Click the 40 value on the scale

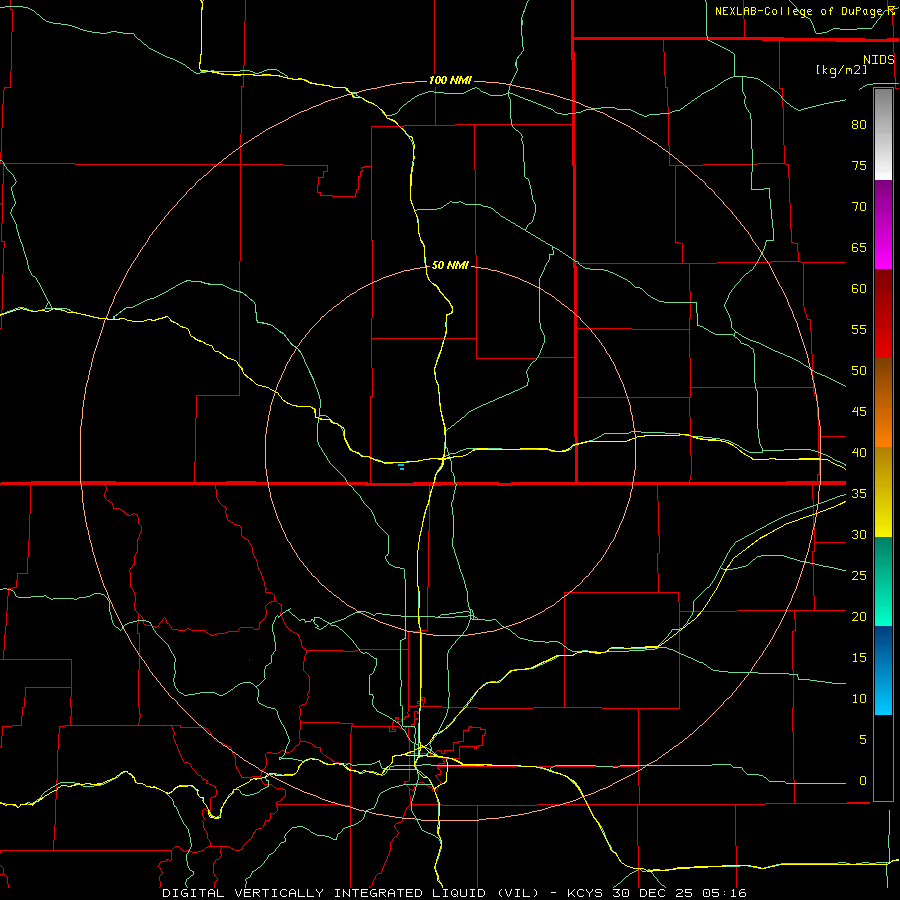tap(859, 452)
